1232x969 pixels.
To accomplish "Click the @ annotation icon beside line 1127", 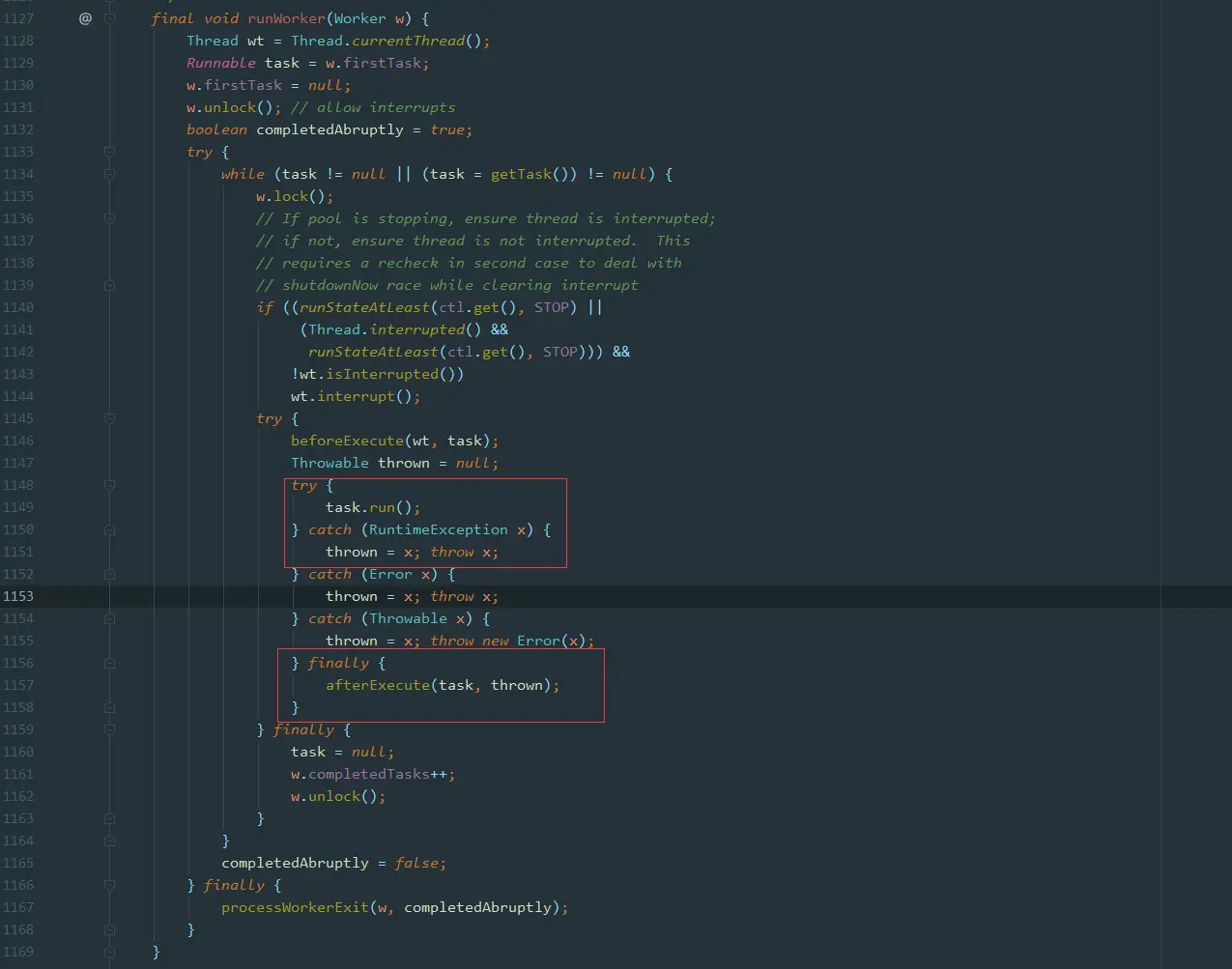I will [x=85, y=17].
